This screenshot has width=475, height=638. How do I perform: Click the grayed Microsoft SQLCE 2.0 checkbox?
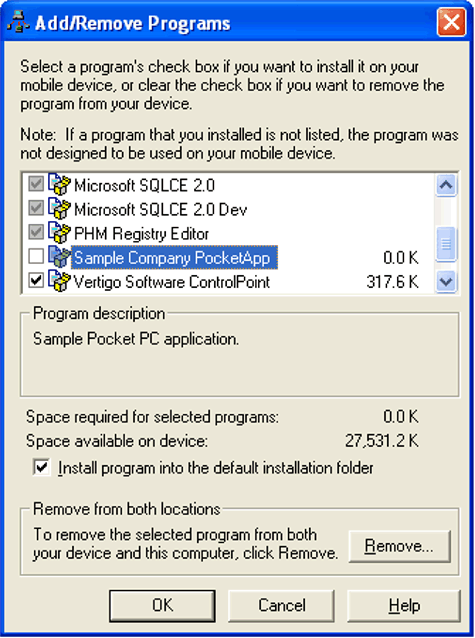[36, 184]
